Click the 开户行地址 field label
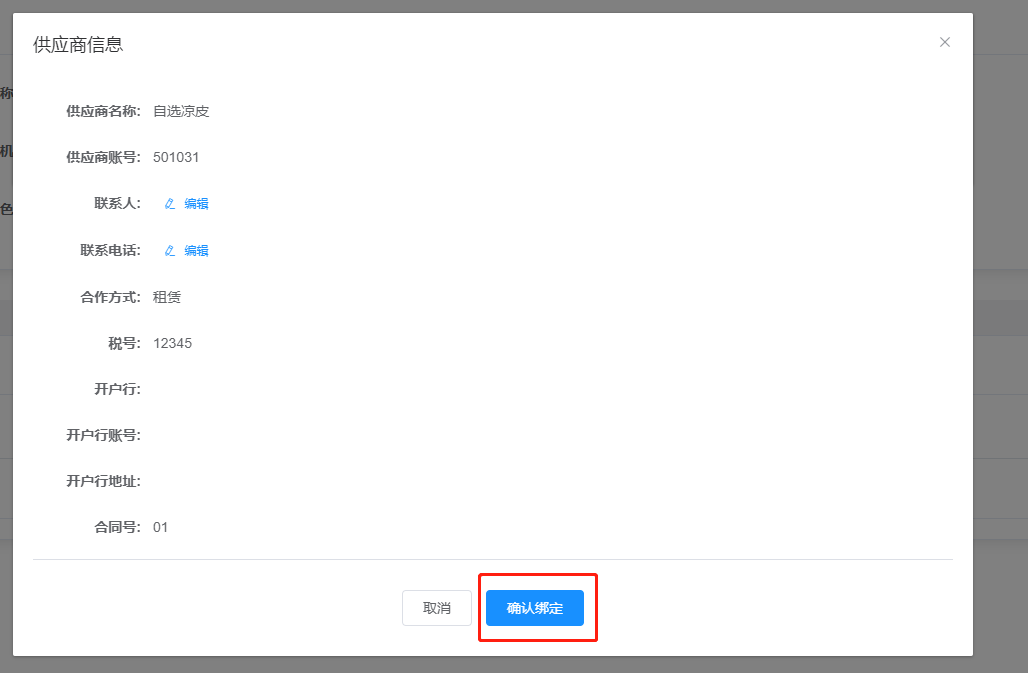Screen dimensions: 1028x673 pyautogui.click(x=103, y=482)
